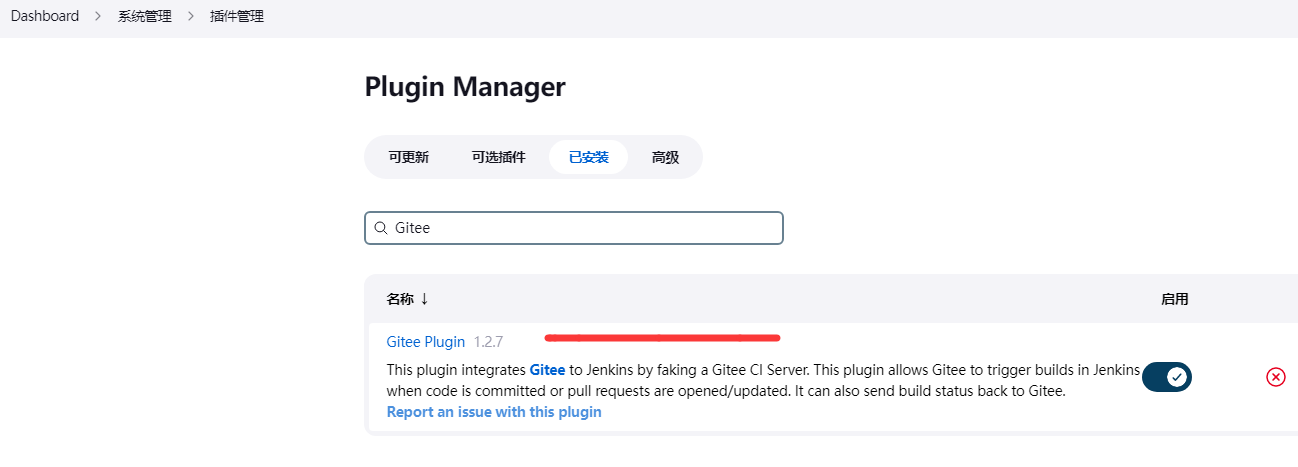This screenshot has width=1298, height=467.
Task: Sort plugins by the 名称 column header
Action: click(x=400, y=299)
